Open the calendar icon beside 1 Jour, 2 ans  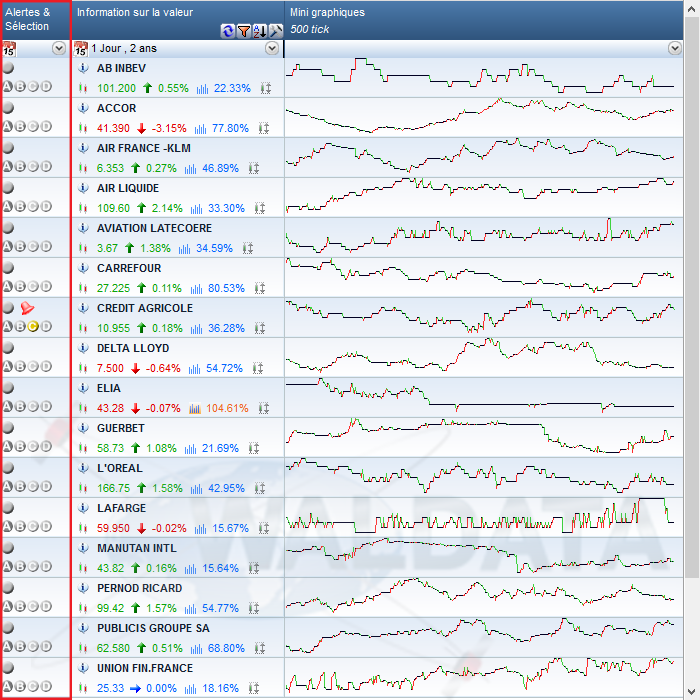(x=80, y=49)
